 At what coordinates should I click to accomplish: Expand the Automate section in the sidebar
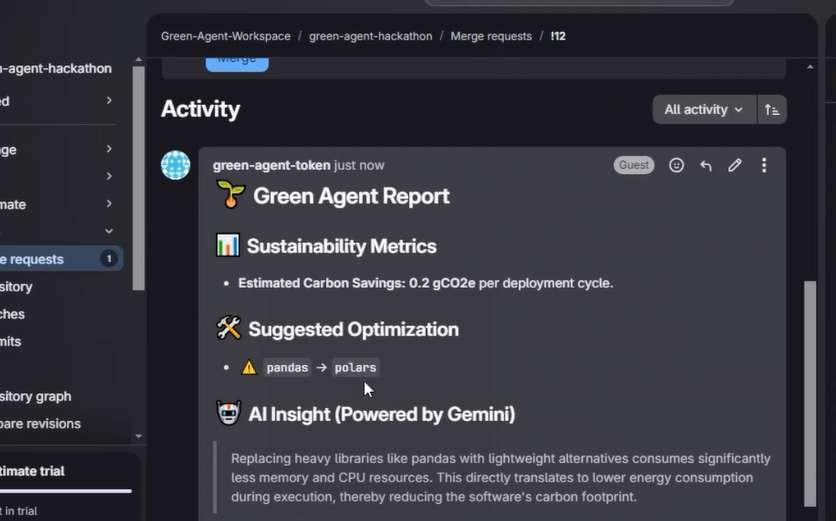109,204
